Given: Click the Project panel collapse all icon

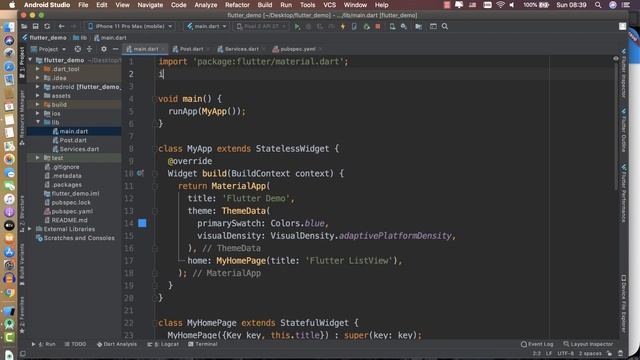Looking at the screenshot, I should pyautogui.click(x=89, y=49).
